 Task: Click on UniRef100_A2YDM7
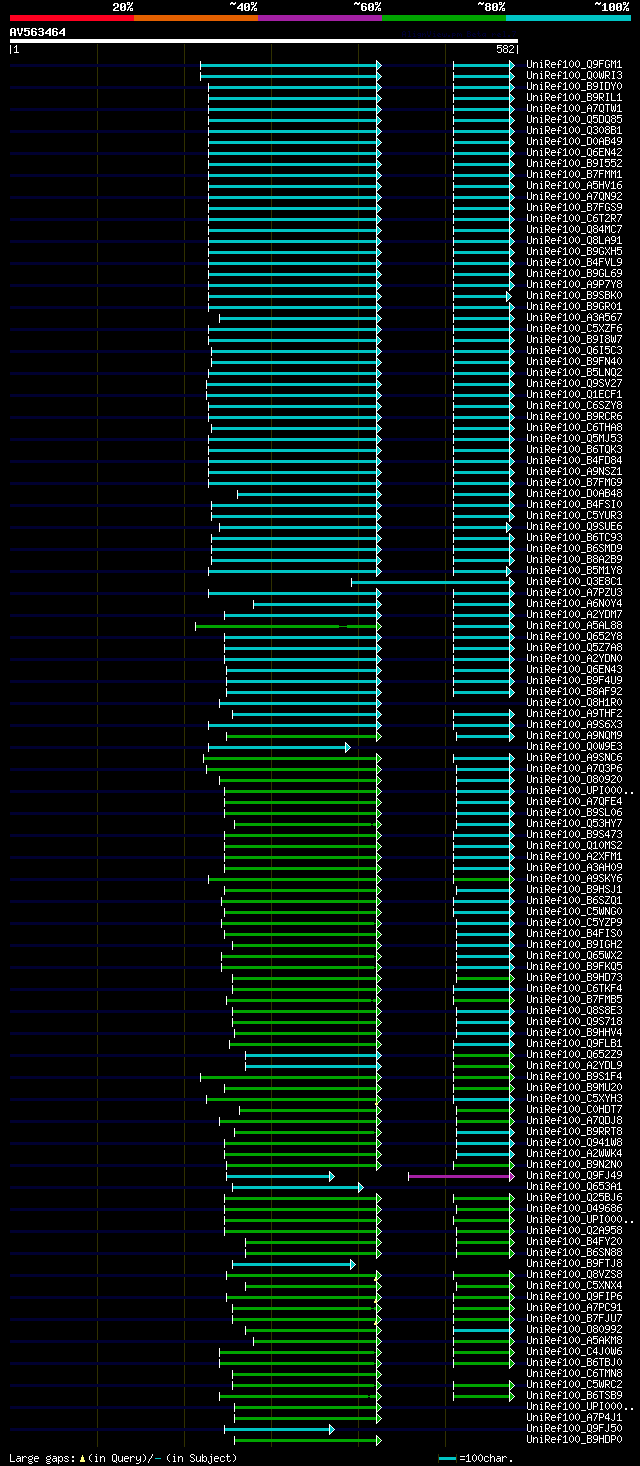click(x=574, y=615)
